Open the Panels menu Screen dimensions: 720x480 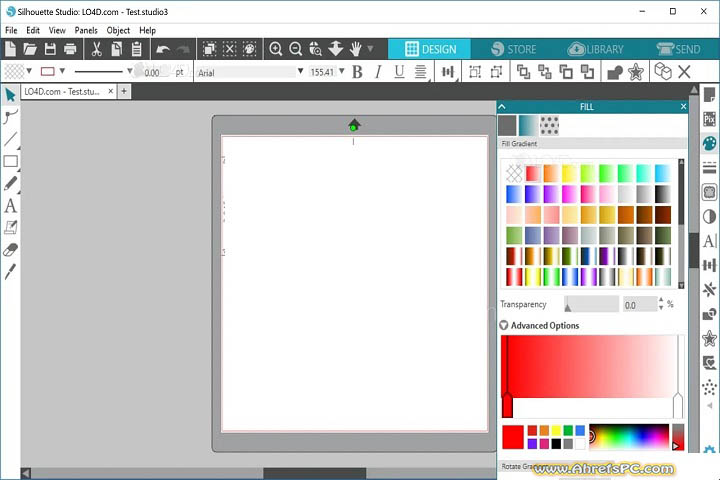[86, 30]
